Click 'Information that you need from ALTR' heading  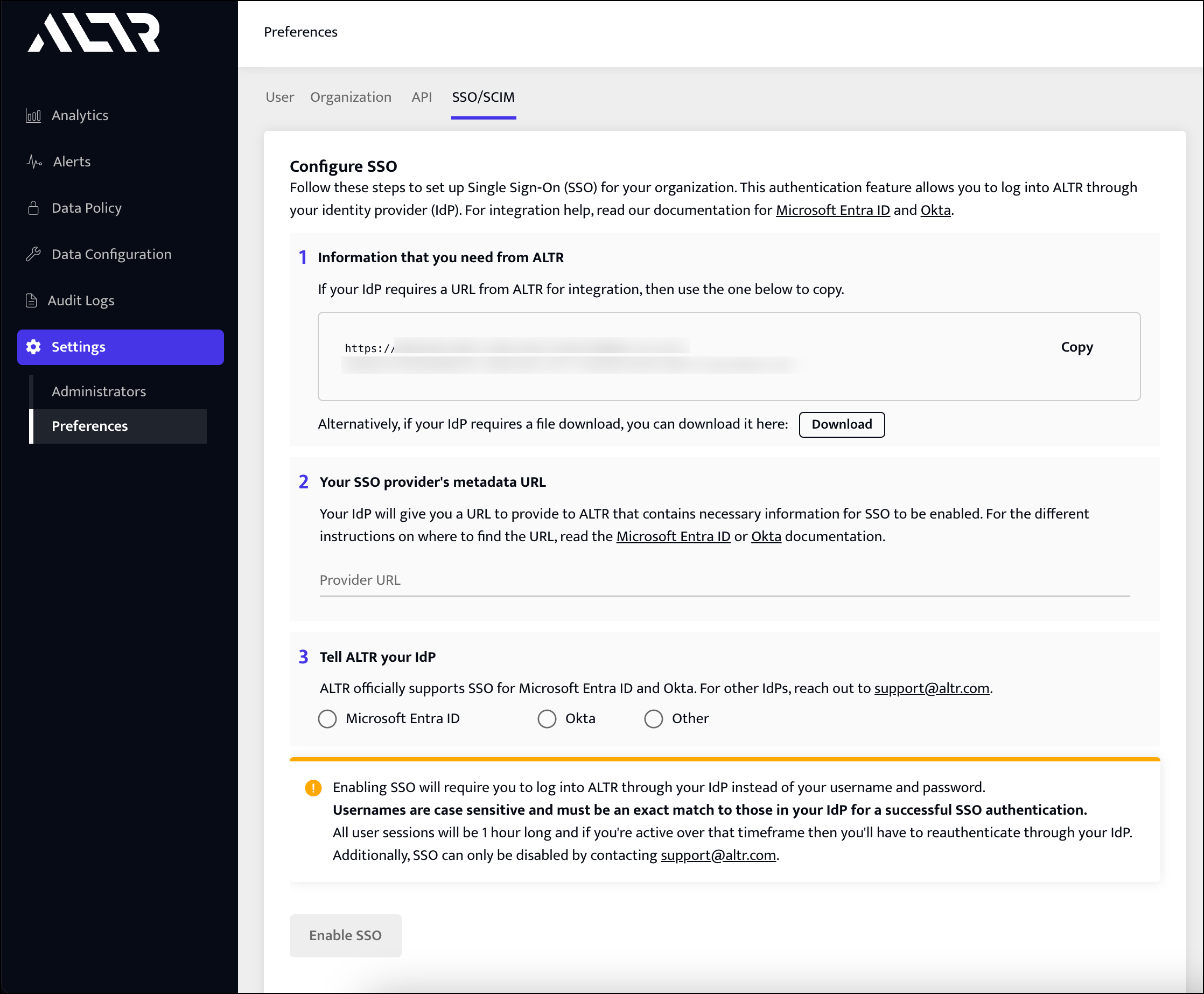tap(441, 258)
